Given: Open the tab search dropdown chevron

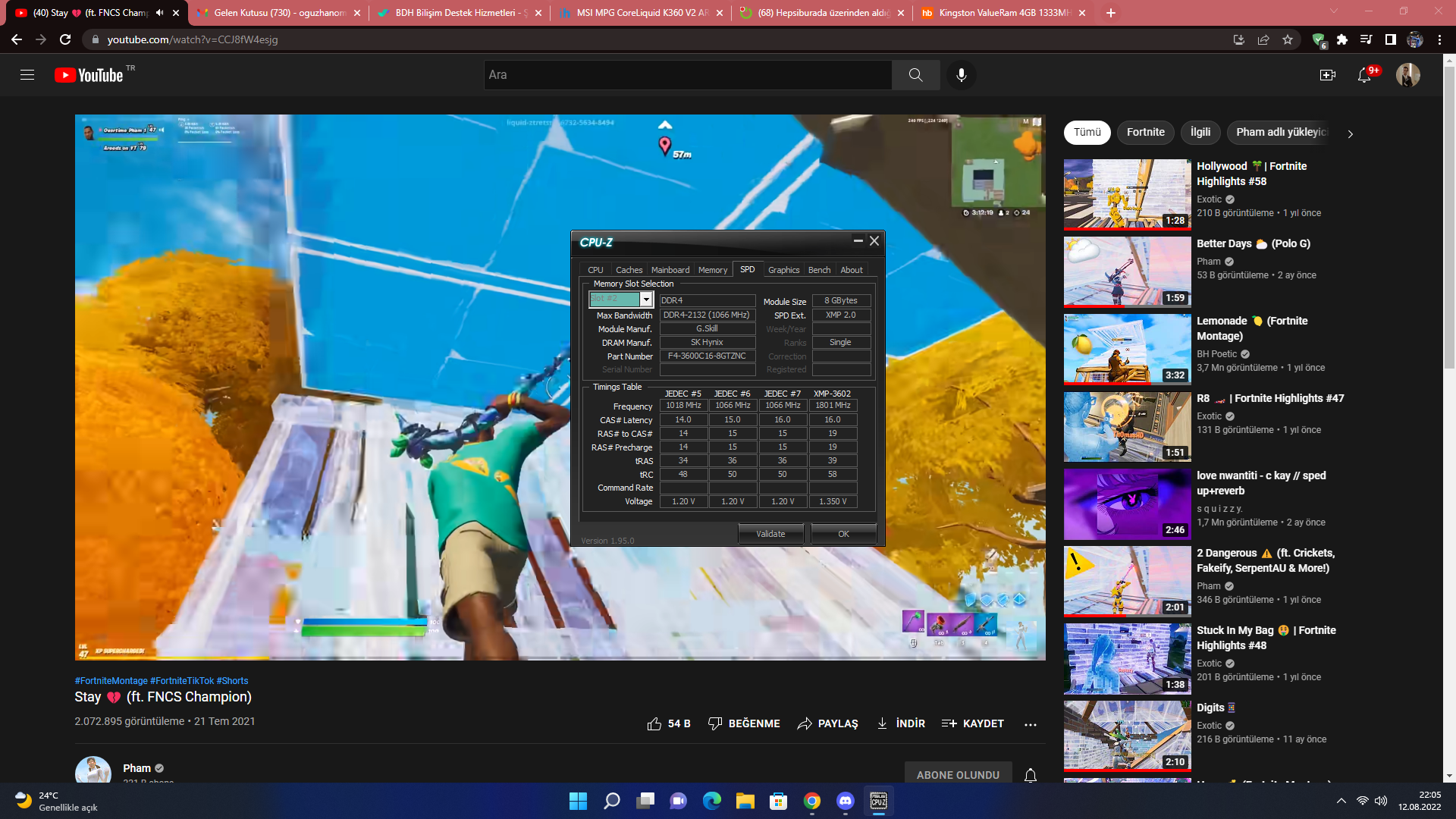Looking at the screenshot, I should tap(1333, 11).
